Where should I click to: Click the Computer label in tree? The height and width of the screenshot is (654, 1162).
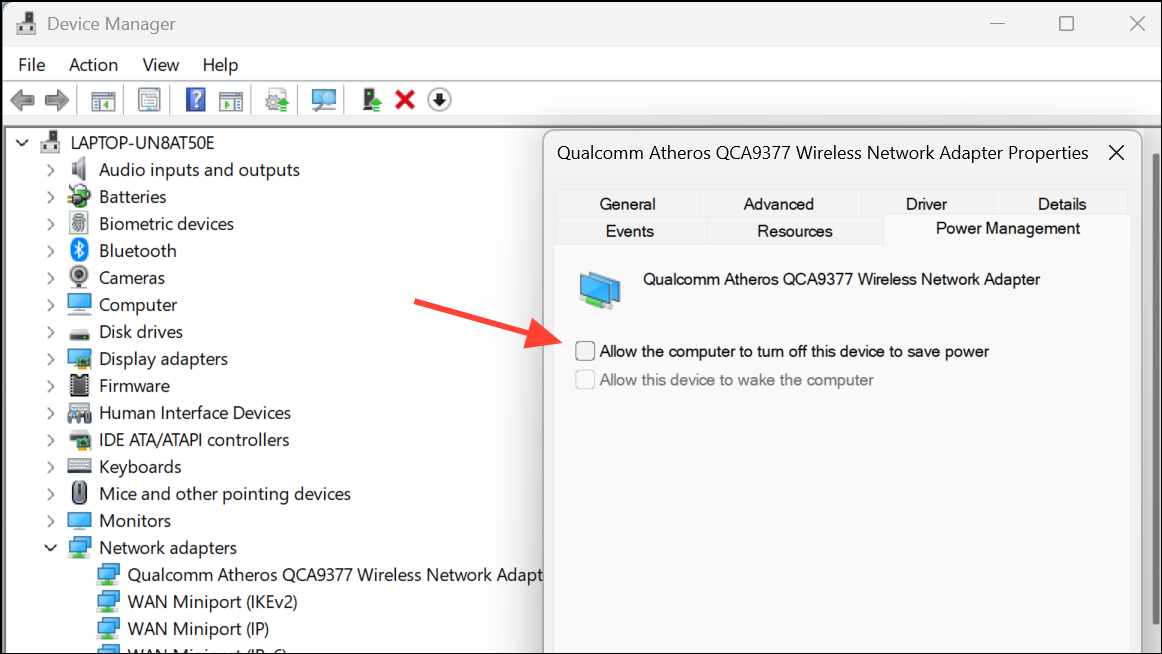click(138, 305)
